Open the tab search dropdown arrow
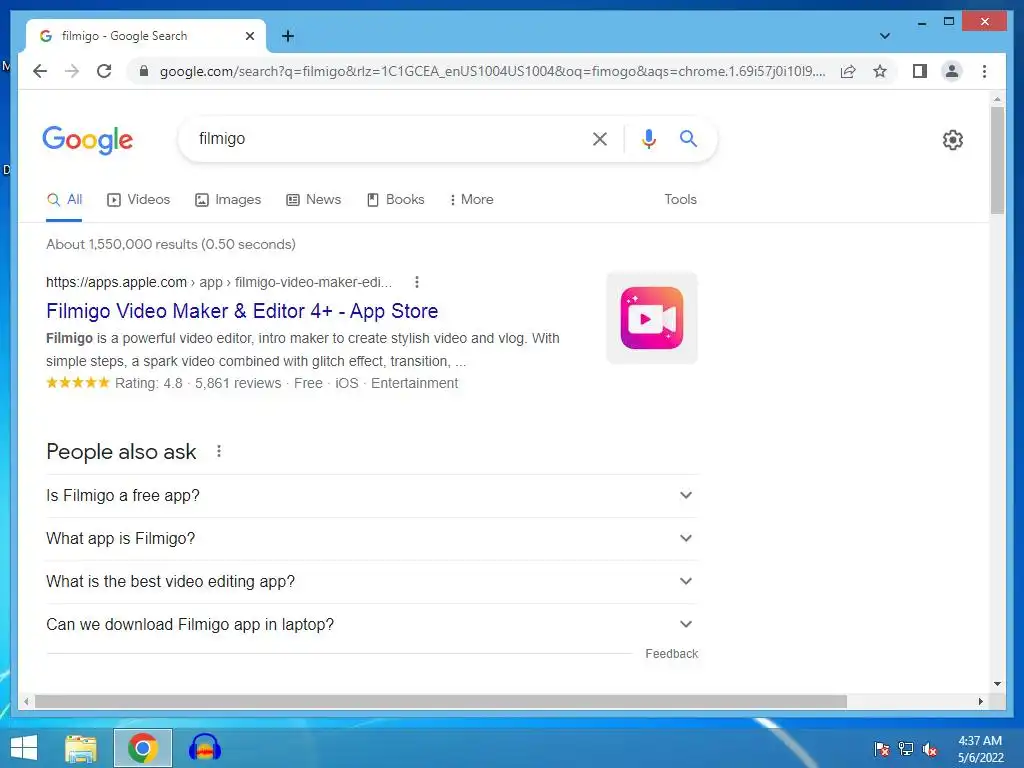The height and width of the screenshot is (768, 1024). 885,36
